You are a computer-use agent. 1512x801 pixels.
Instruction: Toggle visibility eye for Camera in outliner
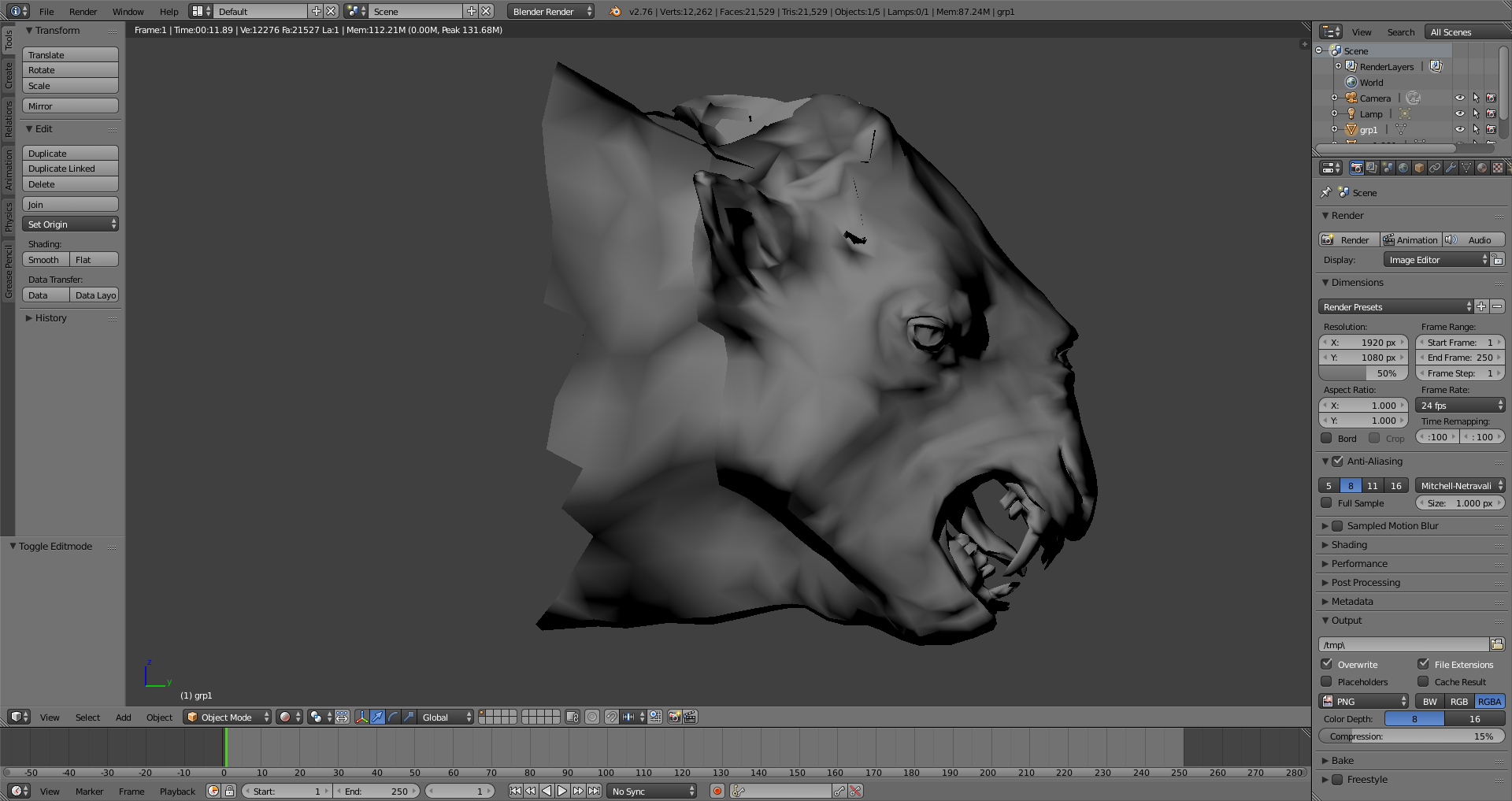tap(1459, 98)
